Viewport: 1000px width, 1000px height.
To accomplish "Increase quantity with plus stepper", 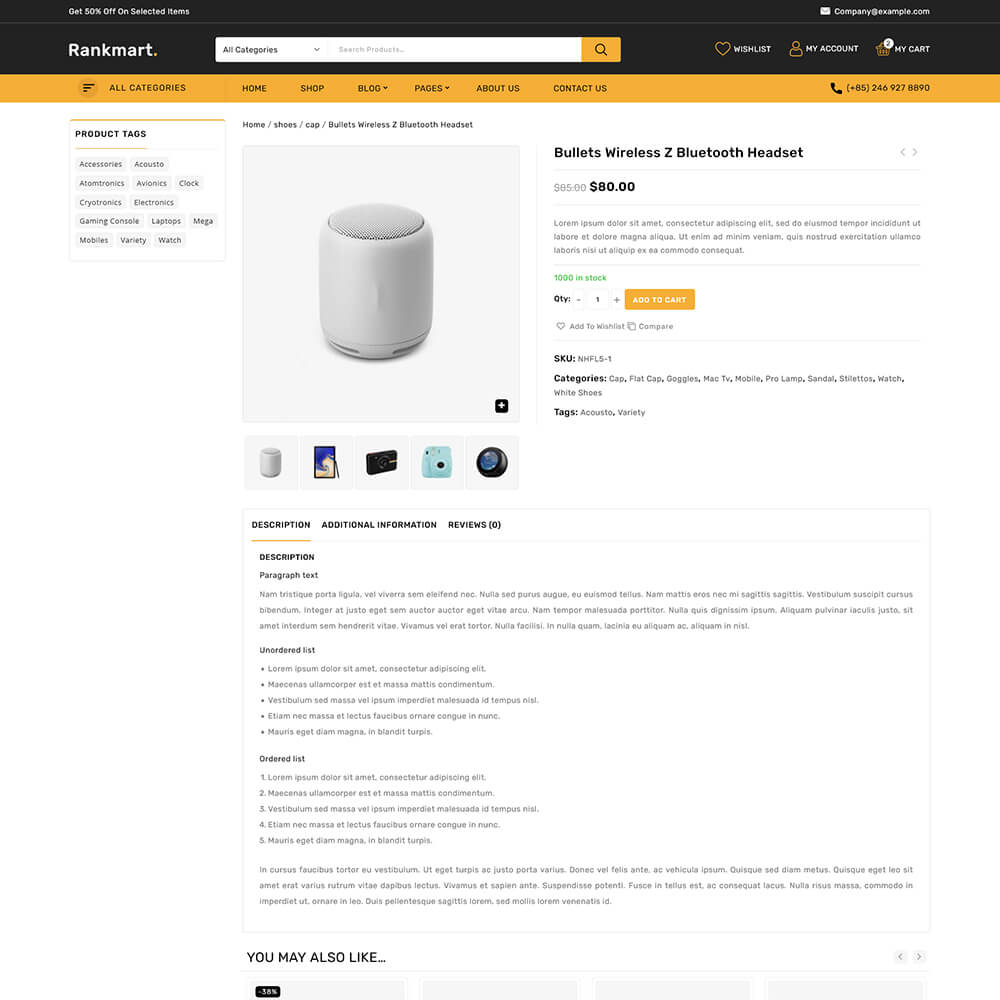I will [x=616, y=300].
